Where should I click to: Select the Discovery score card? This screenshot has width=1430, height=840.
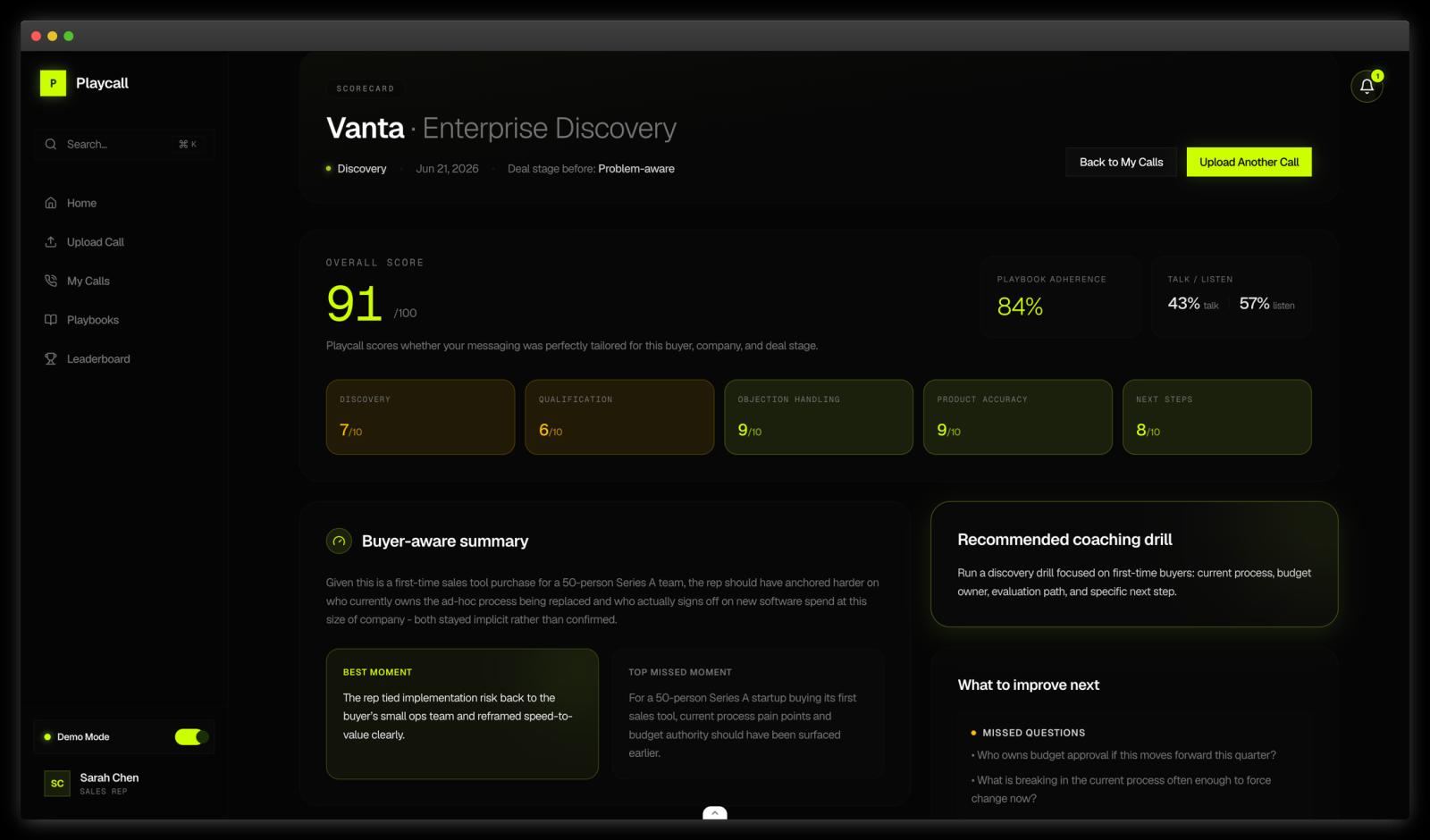coord(420,417)
